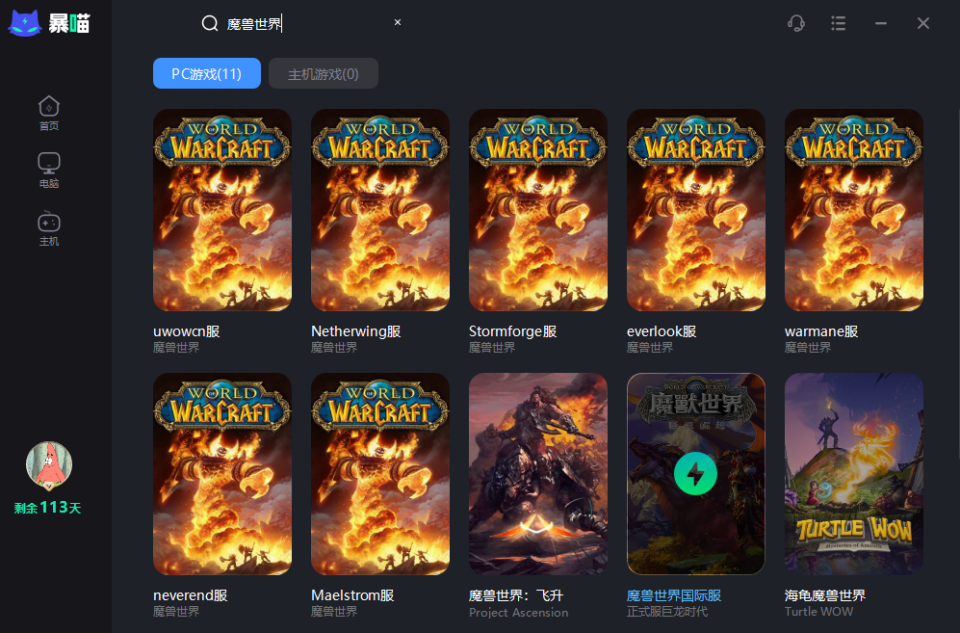Viewport: 960px width, 633px height.
Task: Click the search magnifier icon
Action: pos(210,23)
